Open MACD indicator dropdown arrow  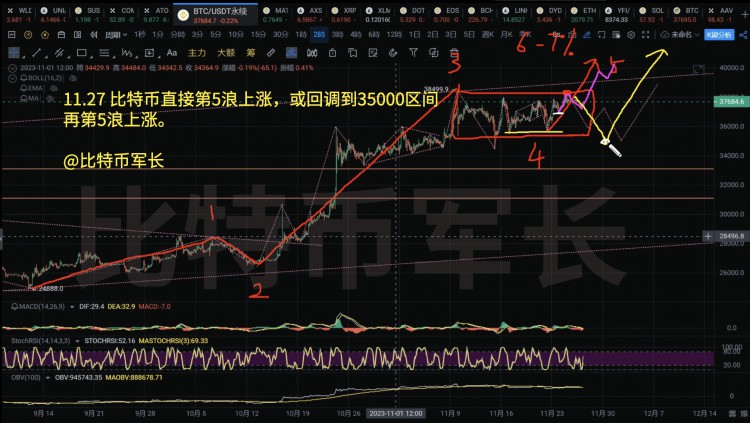[72, 307]
